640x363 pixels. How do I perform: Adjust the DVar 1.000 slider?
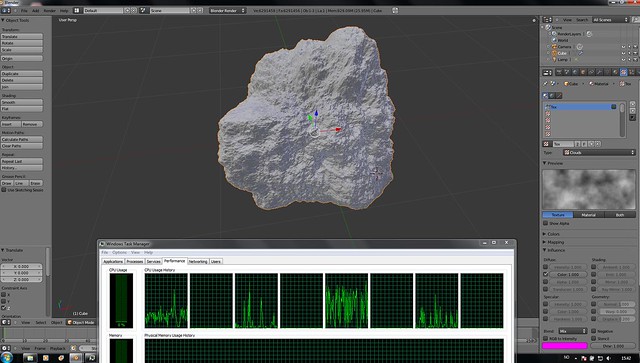pos(613,346)
